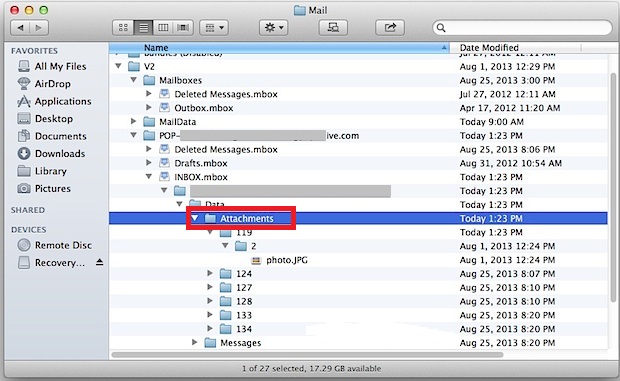
Task: Collapse the Attachments folder
Action: coord(195,218)
